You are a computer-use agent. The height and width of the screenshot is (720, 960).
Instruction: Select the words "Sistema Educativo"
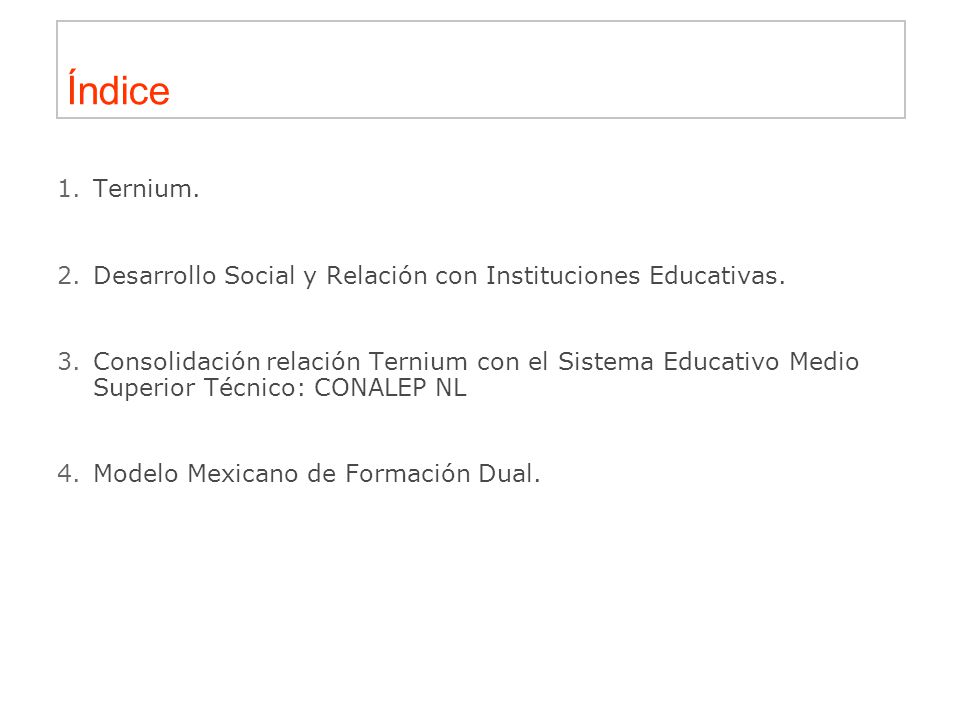(669, 361)
